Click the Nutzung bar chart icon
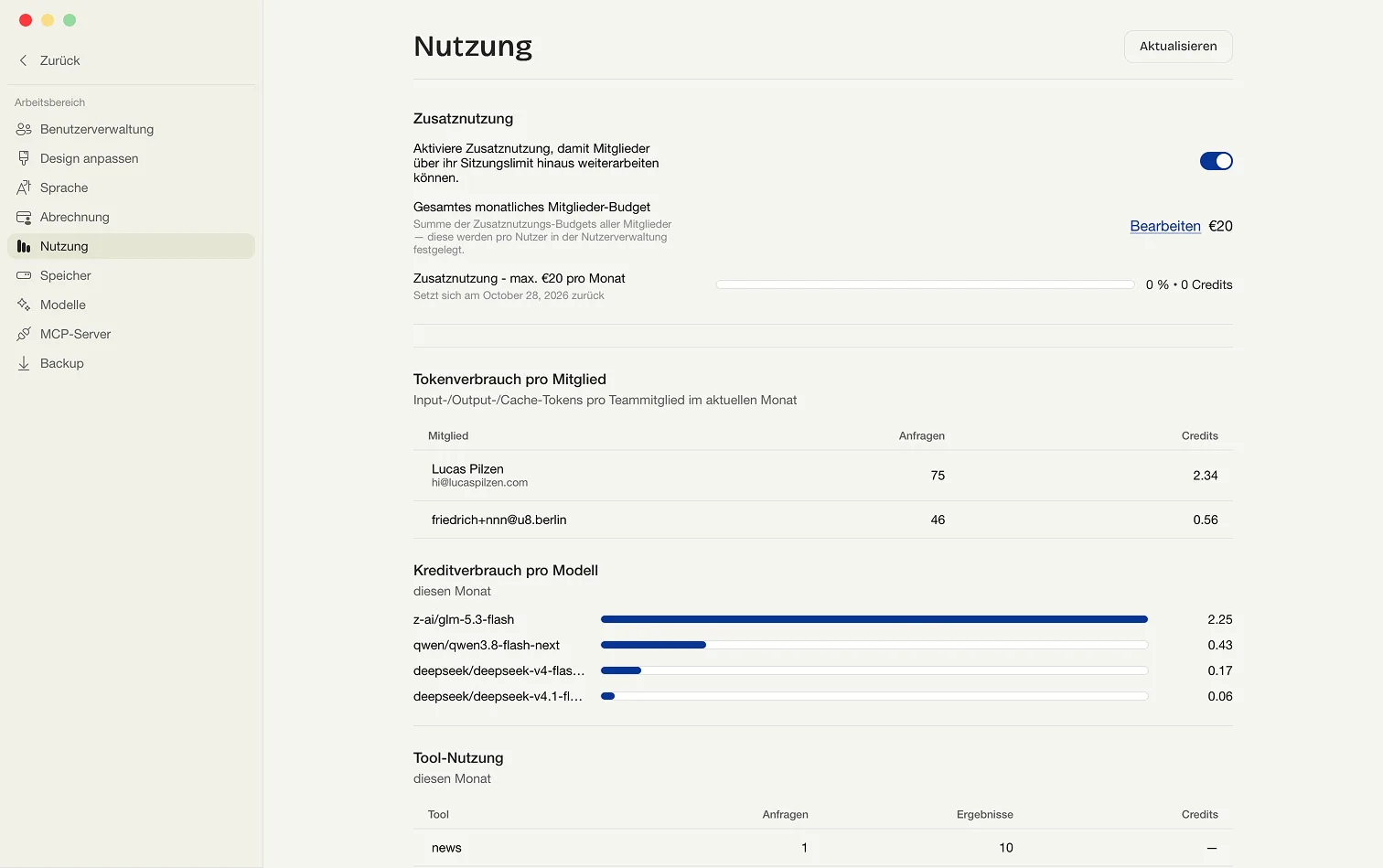 tap(24, 246)
